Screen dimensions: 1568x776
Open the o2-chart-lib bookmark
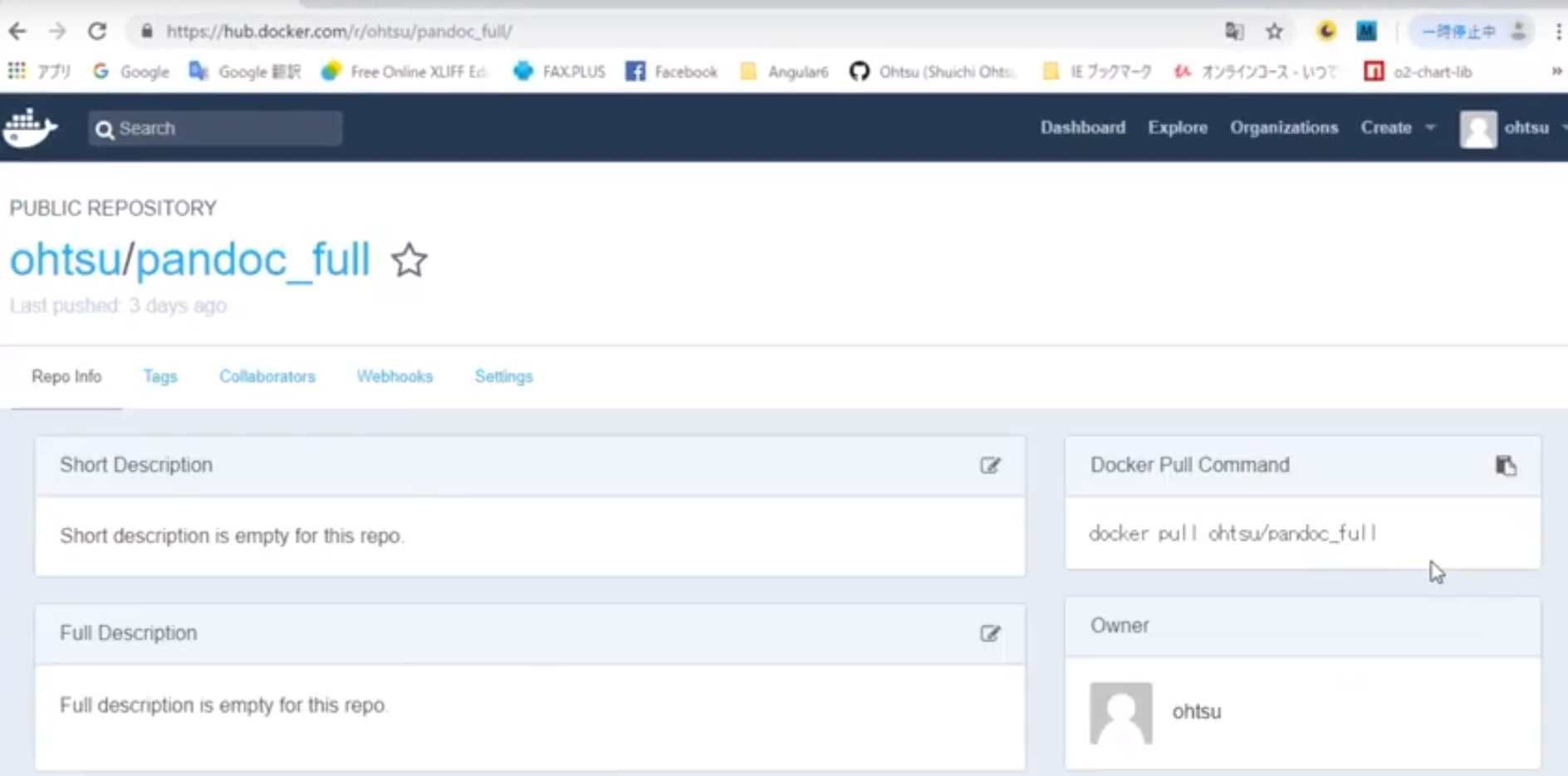1419,71
